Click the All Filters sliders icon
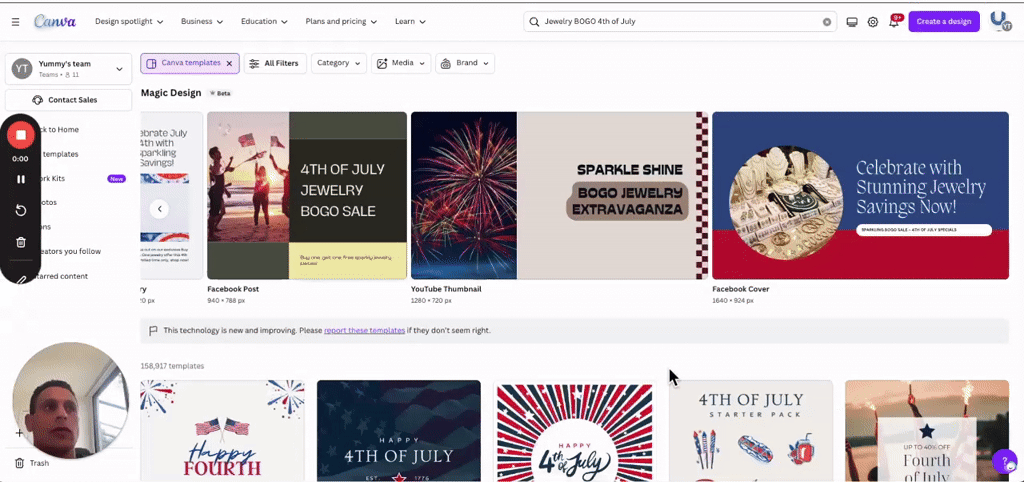This screenshot has width=1024, height=482. (255, 63)
